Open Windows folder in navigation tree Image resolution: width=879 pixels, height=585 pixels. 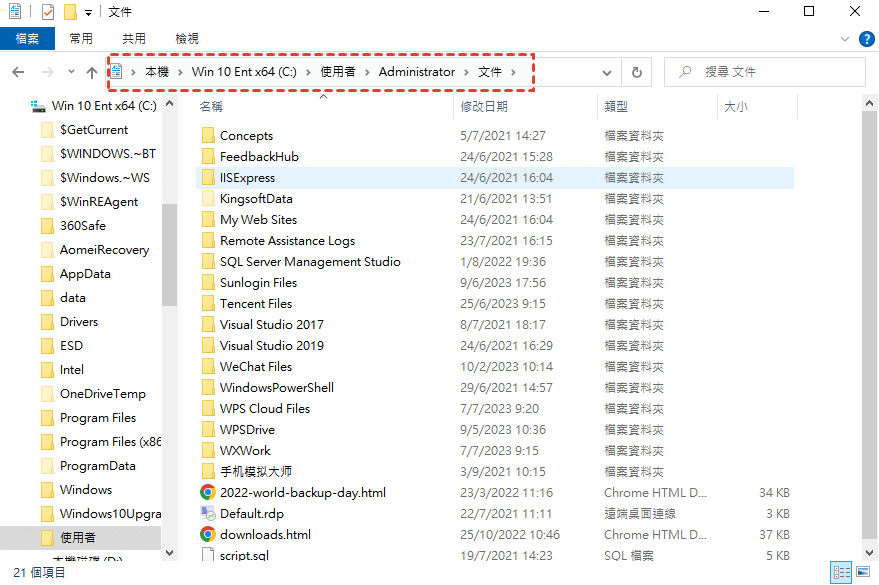point(86,490)
